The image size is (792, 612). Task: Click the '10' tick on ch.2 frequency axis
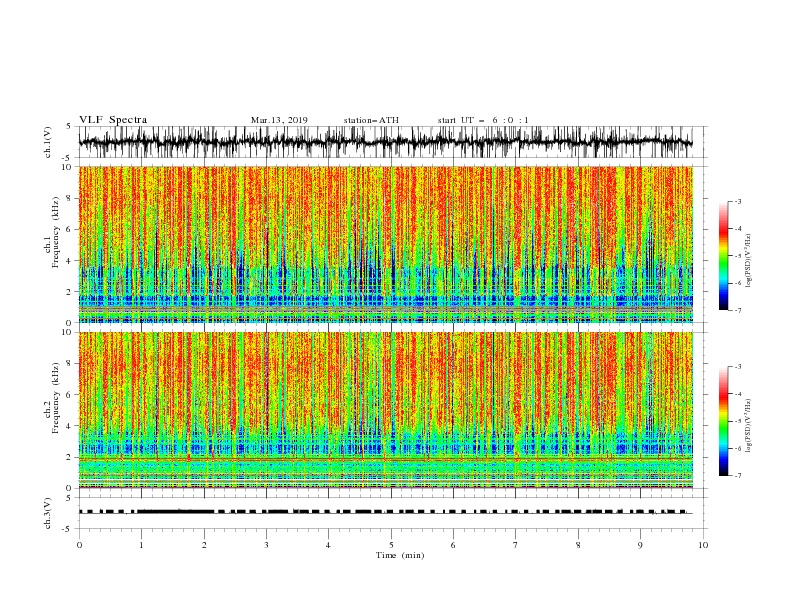(68, 332)
